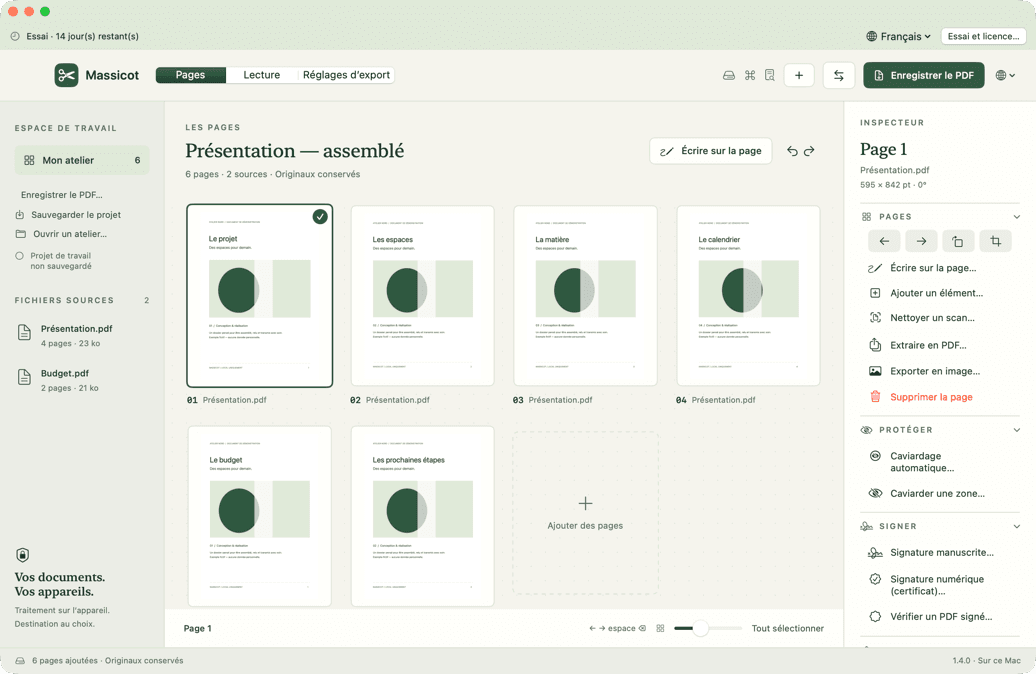Screen dimensions: 1036x674
Task: Click the plus button in the toolbar
Action: pos(799,75)
